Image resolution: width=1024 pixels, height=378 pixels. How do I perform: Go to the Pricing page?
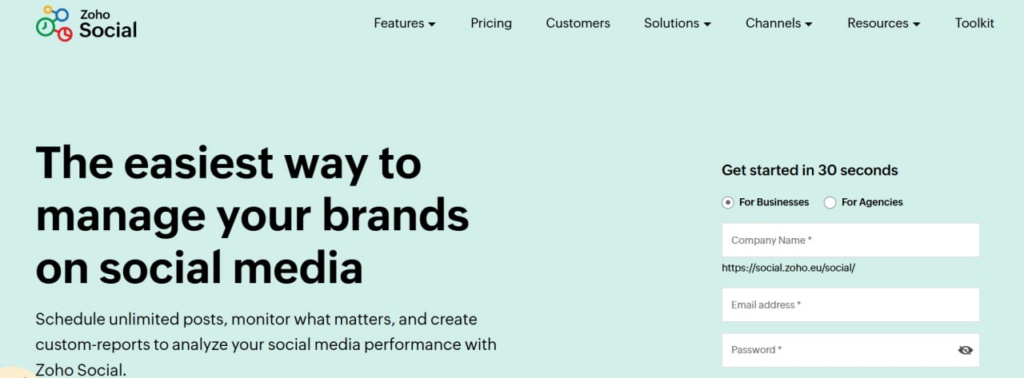point(491,24)
